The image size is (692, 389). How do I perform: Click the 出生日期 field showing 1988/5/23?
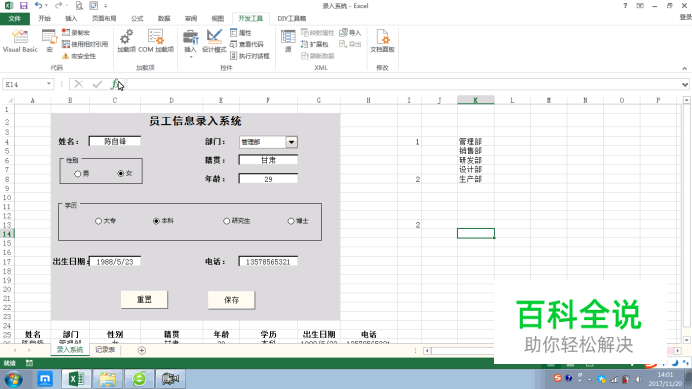pyautogui.click(x=115, y=261)
